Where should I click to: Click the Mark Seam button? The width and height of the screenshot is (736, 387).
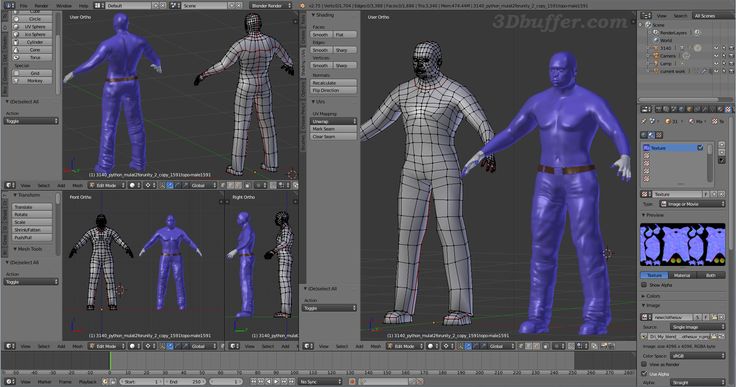tap(333, 129)
